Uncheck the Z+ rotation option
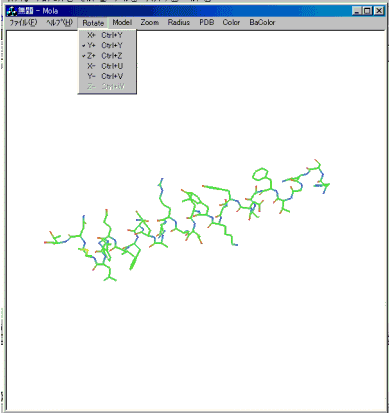389x416 pixels. [x=107, y=56]
